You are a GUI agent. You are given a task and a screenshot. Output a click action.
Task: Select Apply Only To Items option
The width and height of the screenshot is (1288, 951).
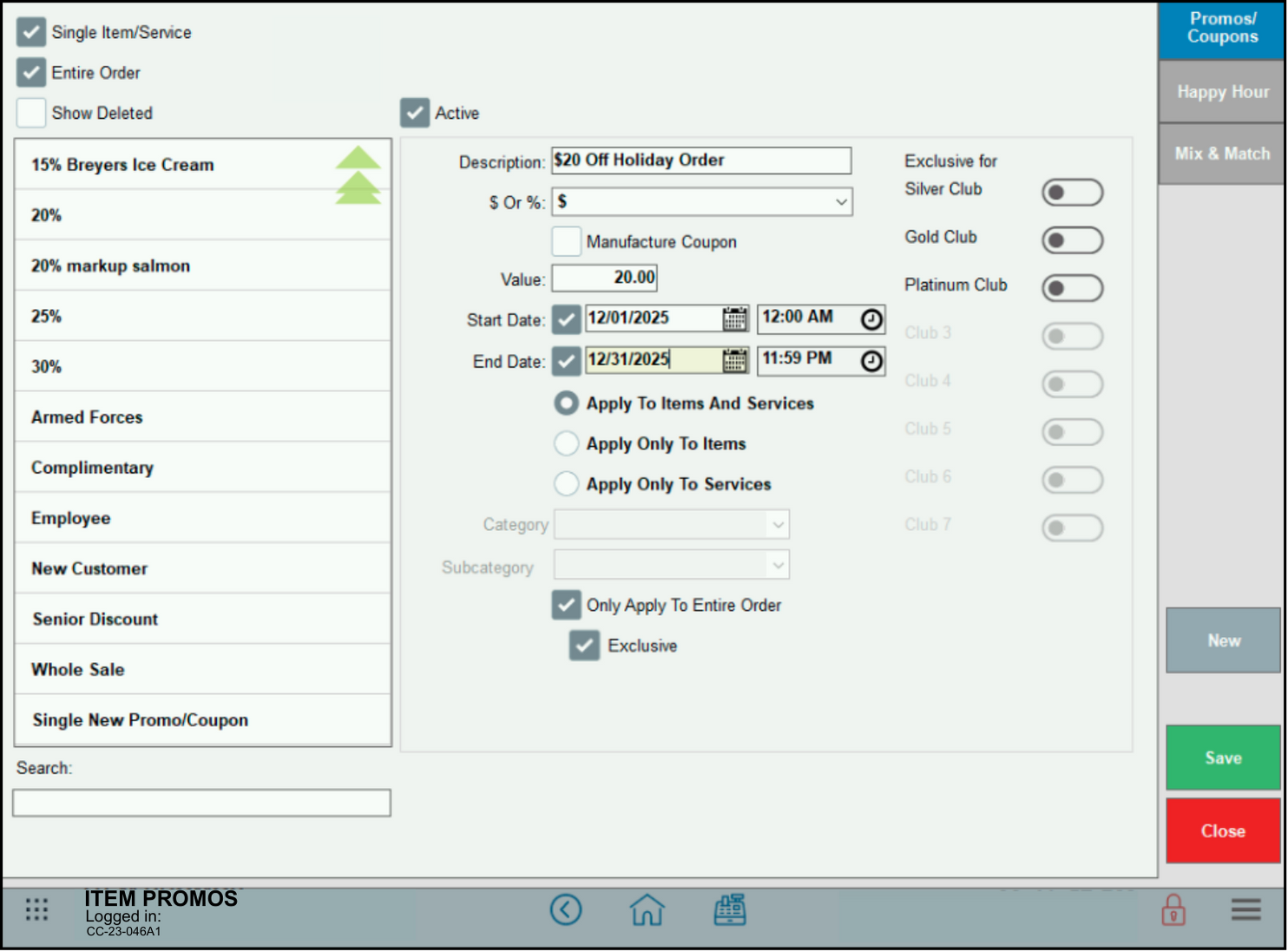(566, 443)
